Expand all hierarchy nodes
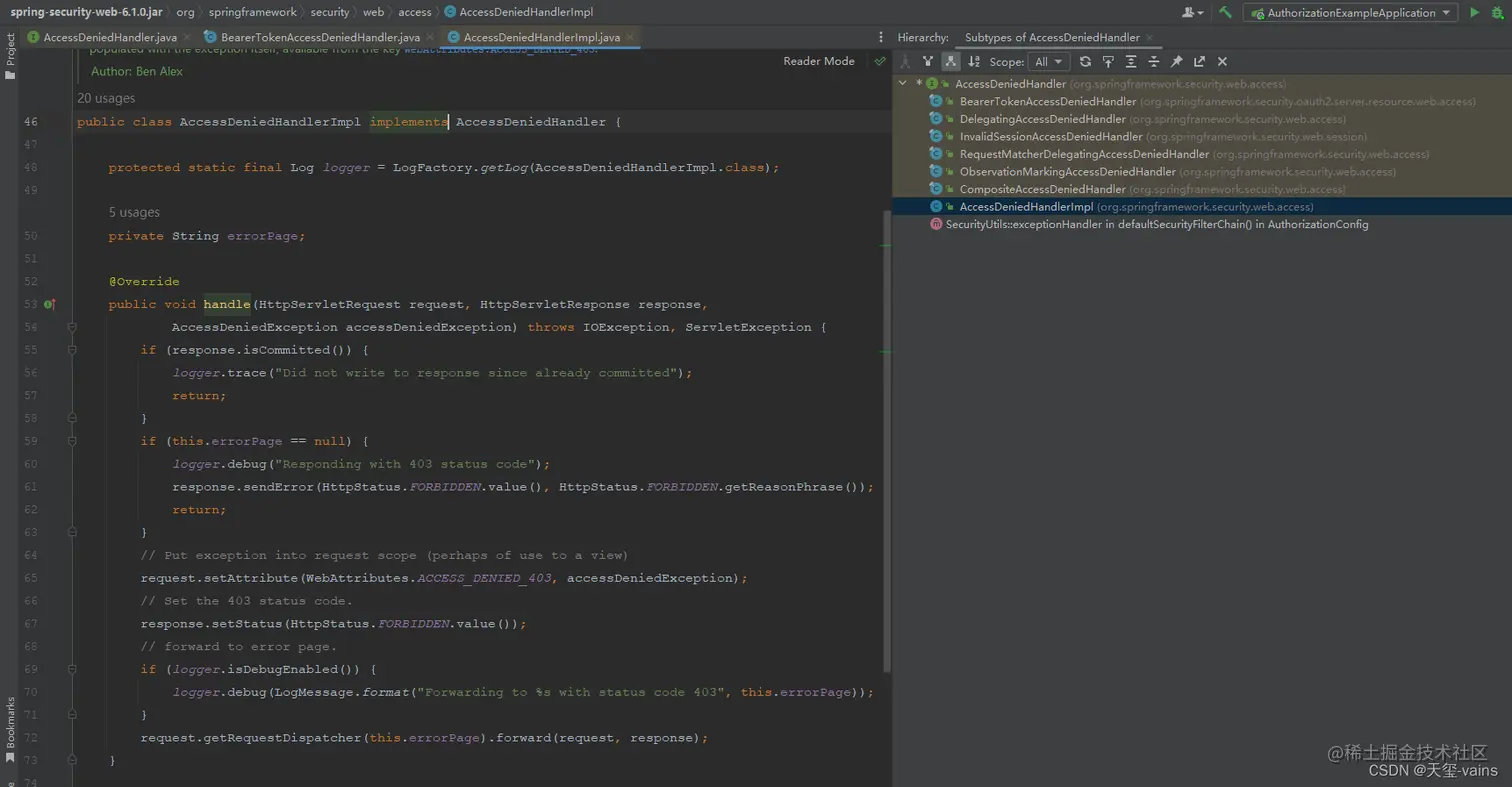1512x787 pixels. pos(1131,61)
